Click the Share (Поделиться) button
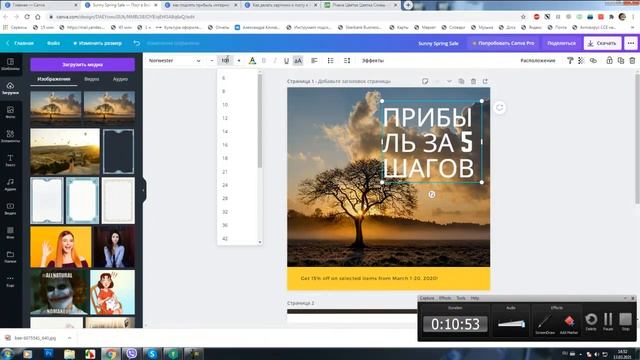The height and width of the screenshot is (360, 640). tap(561, 43)
